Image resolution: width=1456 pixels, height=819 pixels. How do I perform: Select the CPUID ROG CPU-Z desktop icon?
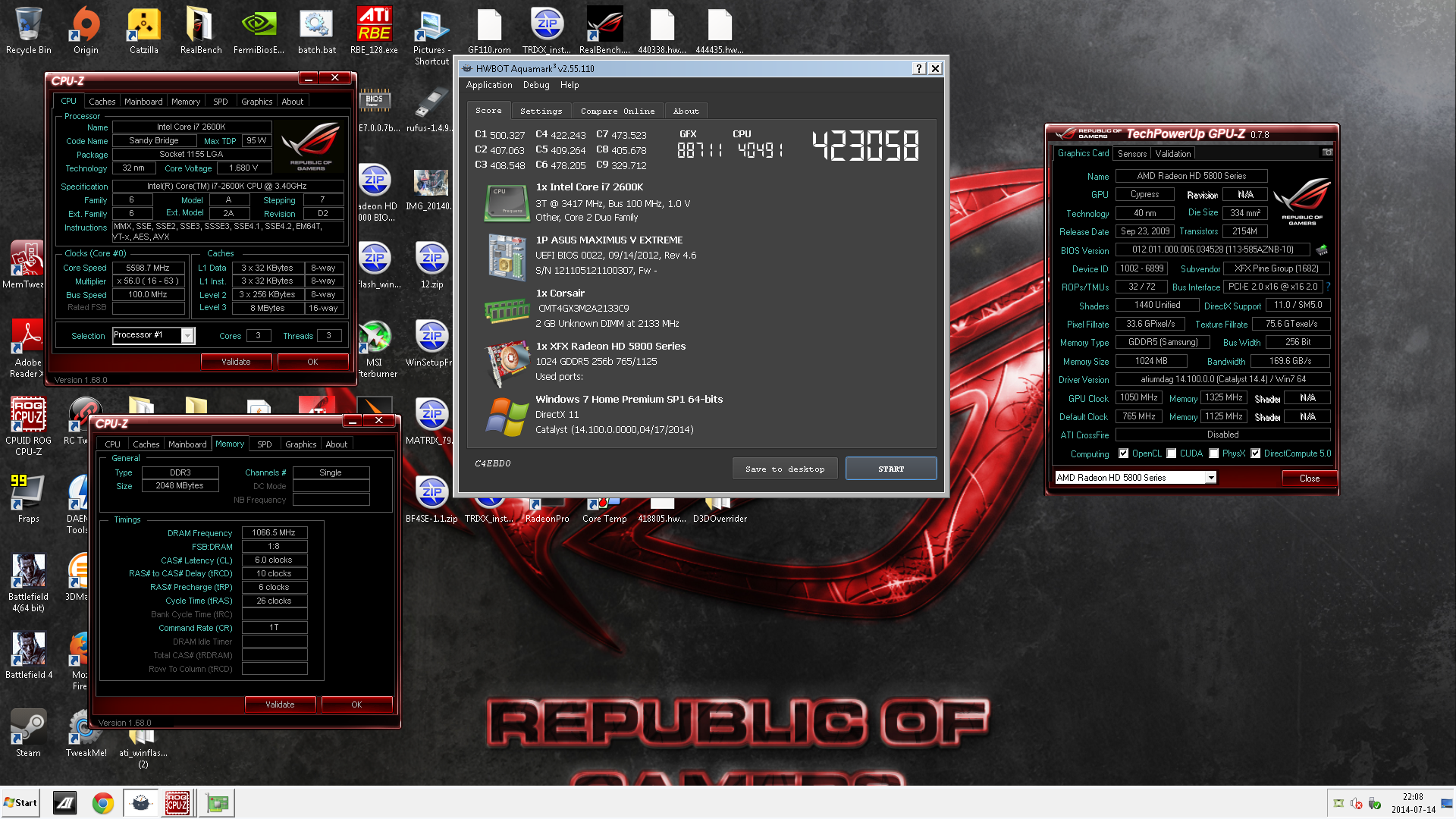28,425
